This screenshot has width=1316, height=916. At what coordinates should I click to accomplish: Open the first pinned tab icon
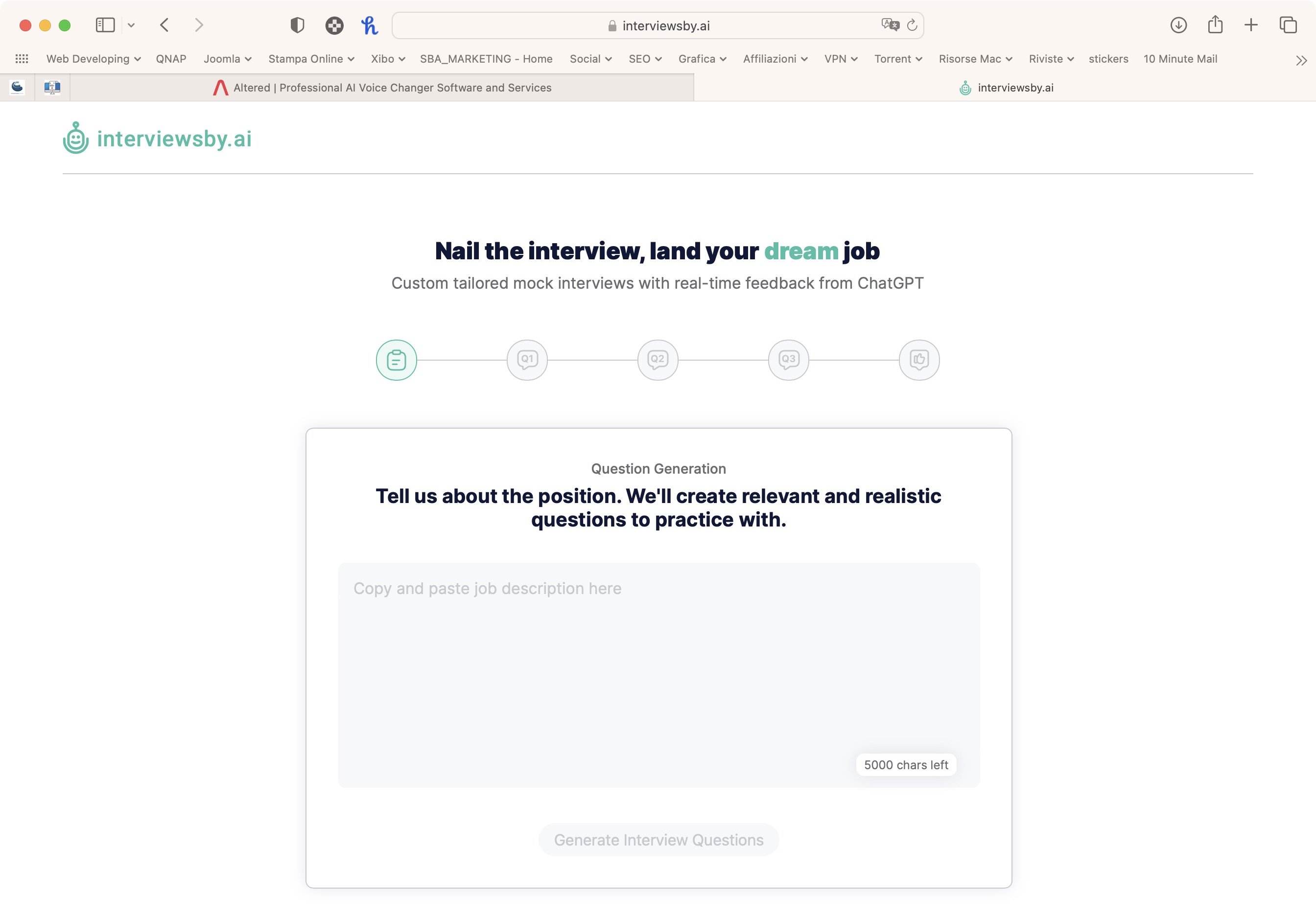[x=17, y=87]
